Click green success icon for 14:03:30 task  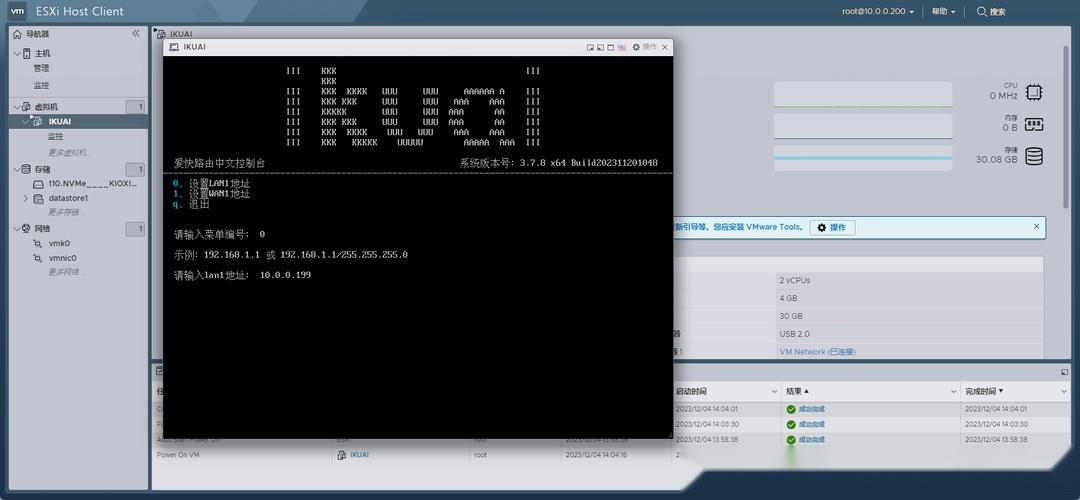pyautogui.click(x=791, y=424)
